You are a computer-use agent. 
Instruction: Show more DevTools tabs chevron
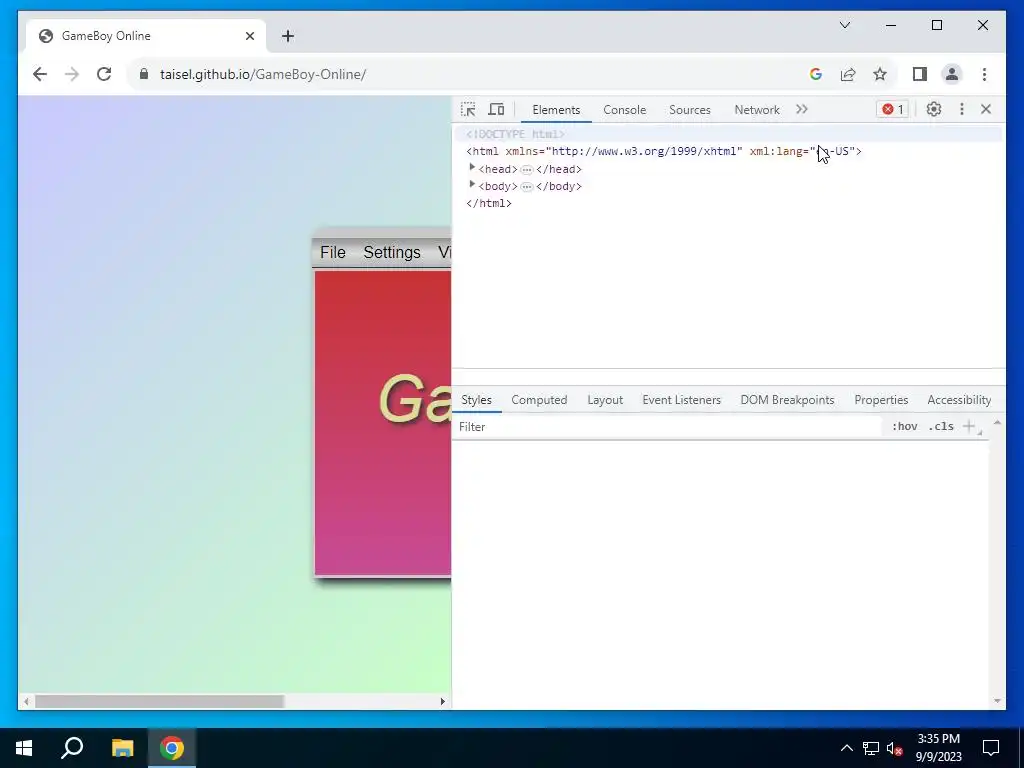pyautogui.click(x=802, y=109)
